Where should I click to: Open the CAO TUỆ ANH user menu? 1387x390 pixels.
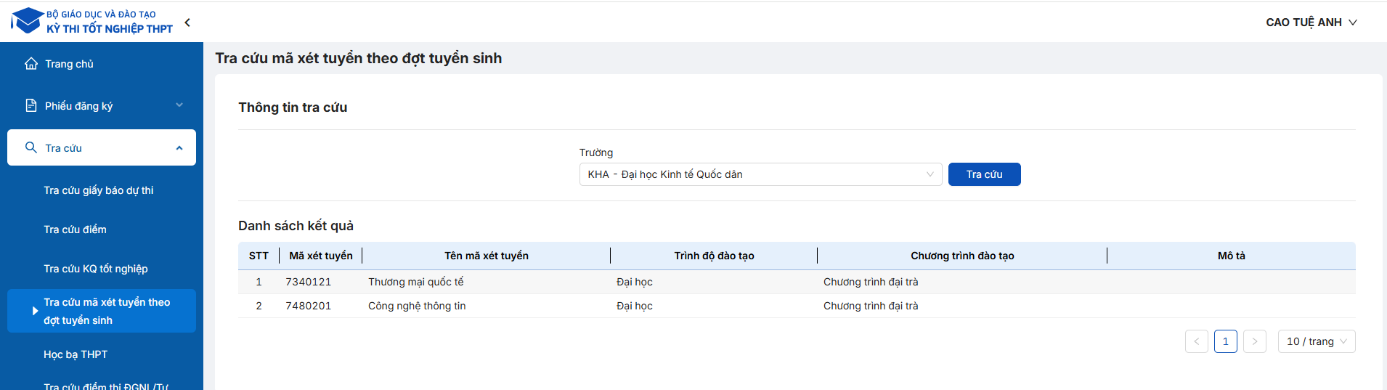coord(1312,22)
